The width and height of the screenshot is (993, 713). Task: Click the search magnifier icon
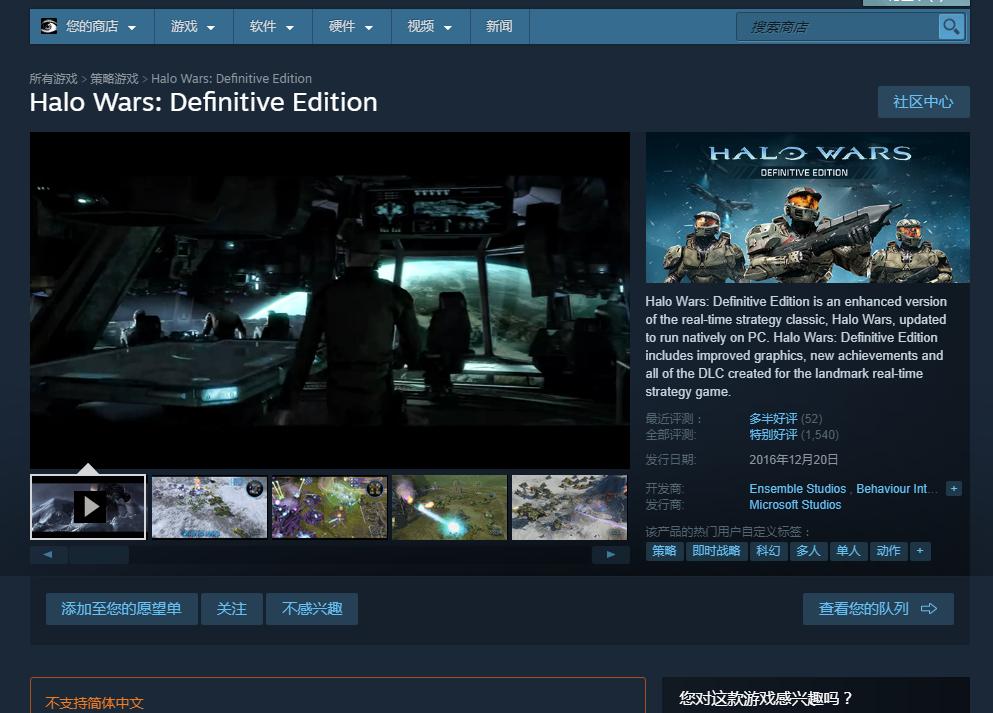pyautogui.click(x=951, y=27)
